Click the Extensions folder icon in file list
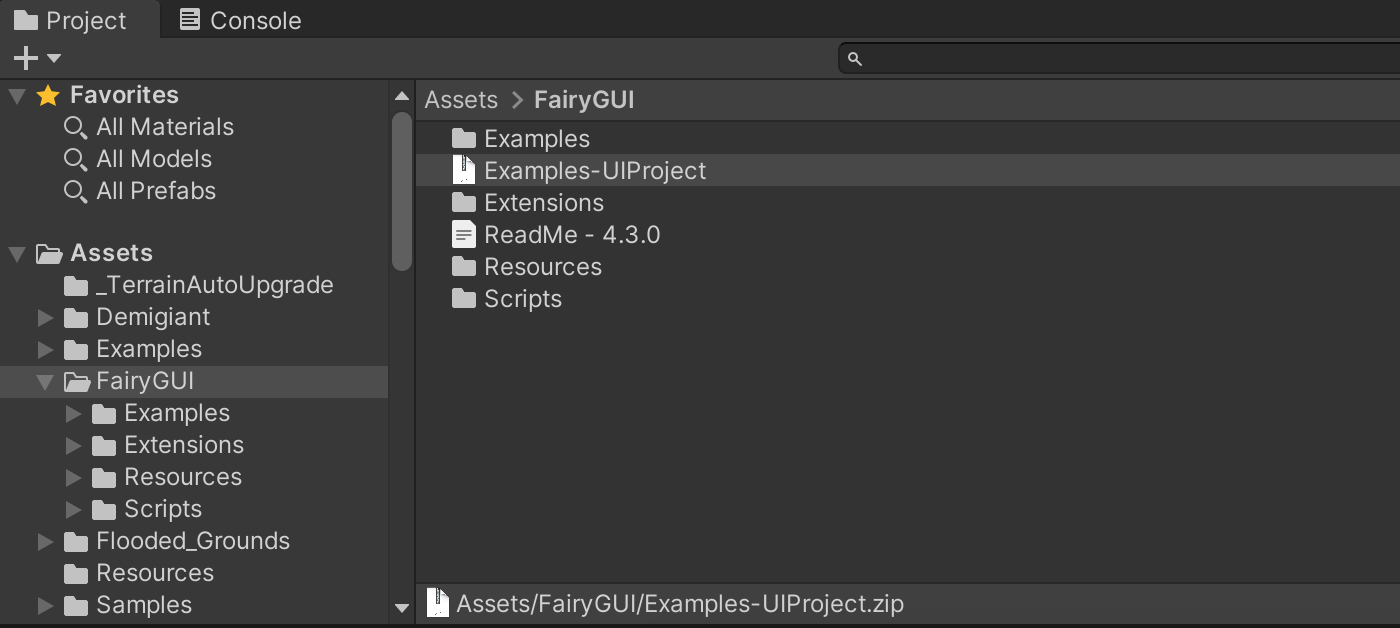Image resolution: width=1400 pixels, height=628 pixels. (x=463, y=203)
